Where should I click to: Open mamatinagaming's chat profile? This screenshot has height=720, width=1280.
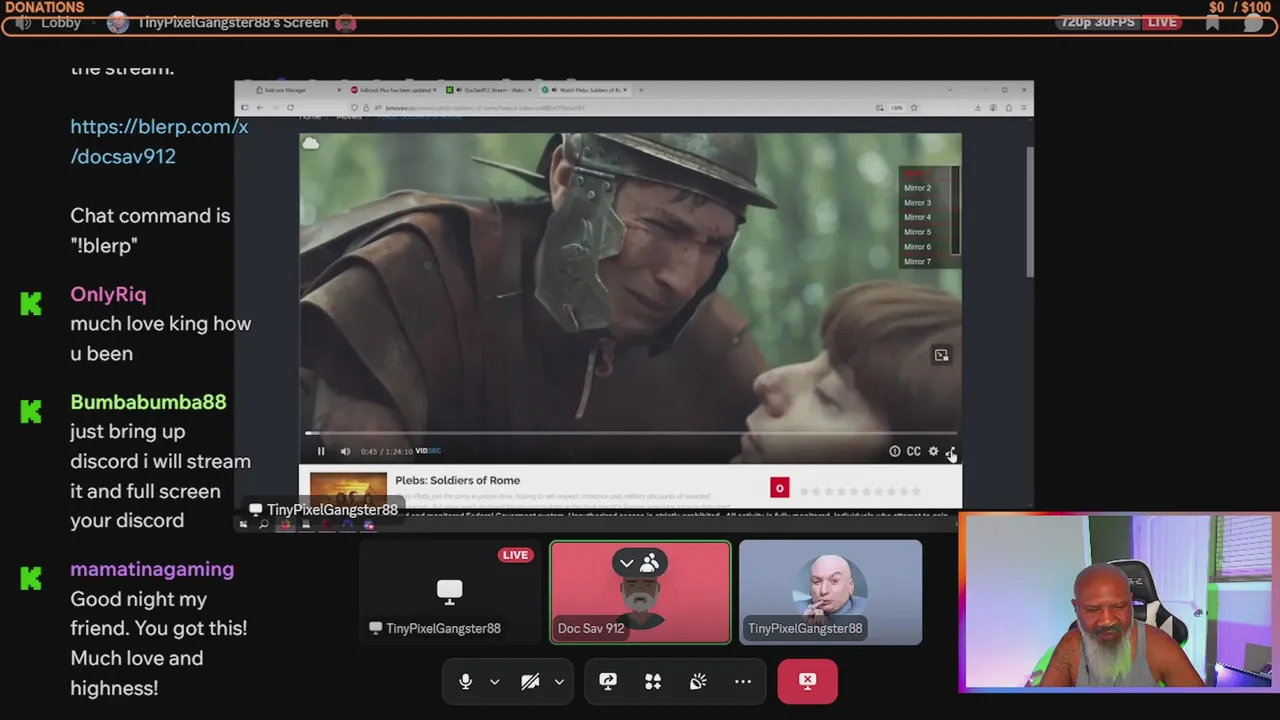tap(152, 569)
